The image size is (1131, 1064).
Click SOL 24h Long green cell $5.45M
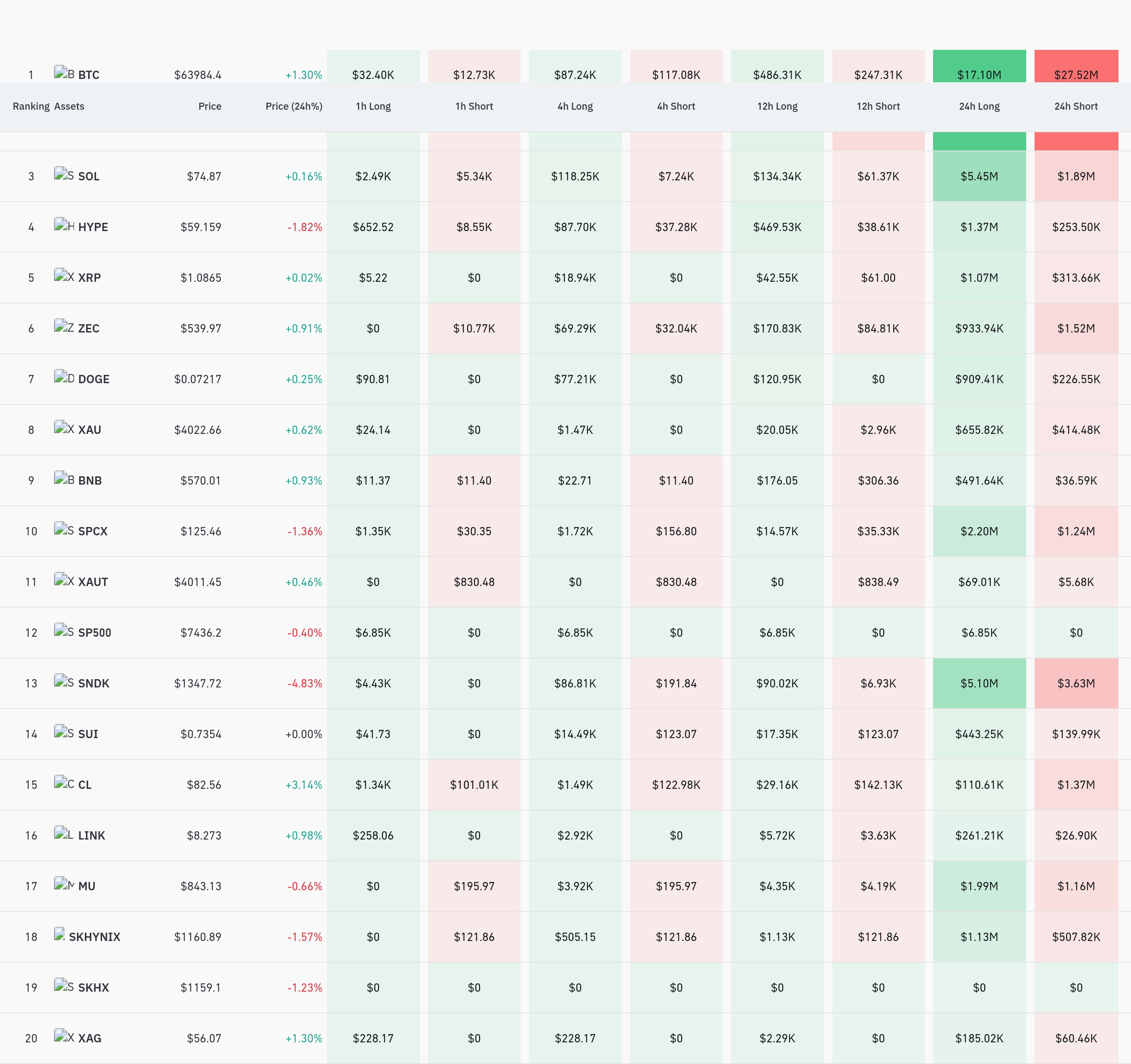(979, 176)
